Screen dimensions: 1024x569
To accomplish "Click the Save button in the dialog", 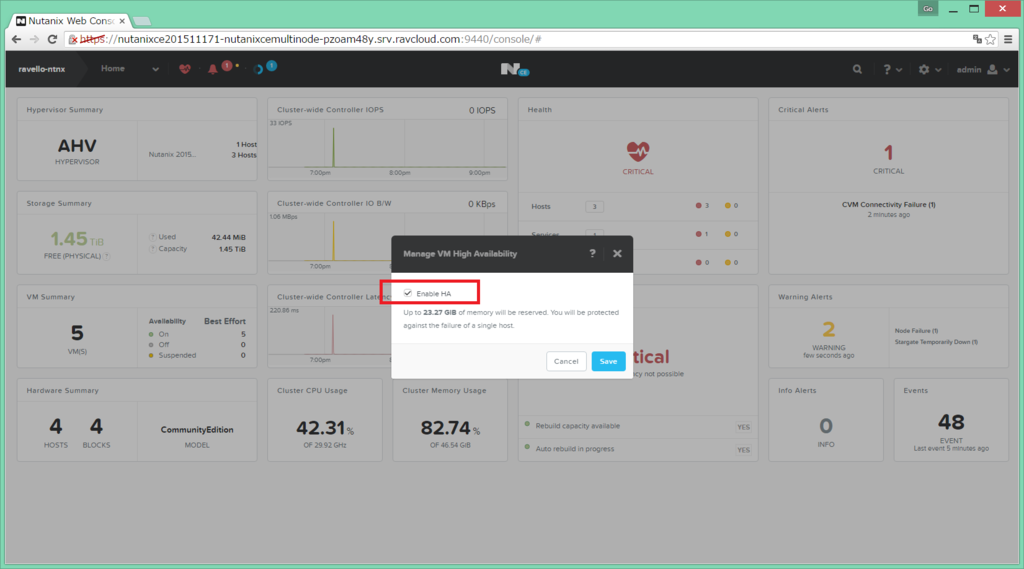I will 608,361.
